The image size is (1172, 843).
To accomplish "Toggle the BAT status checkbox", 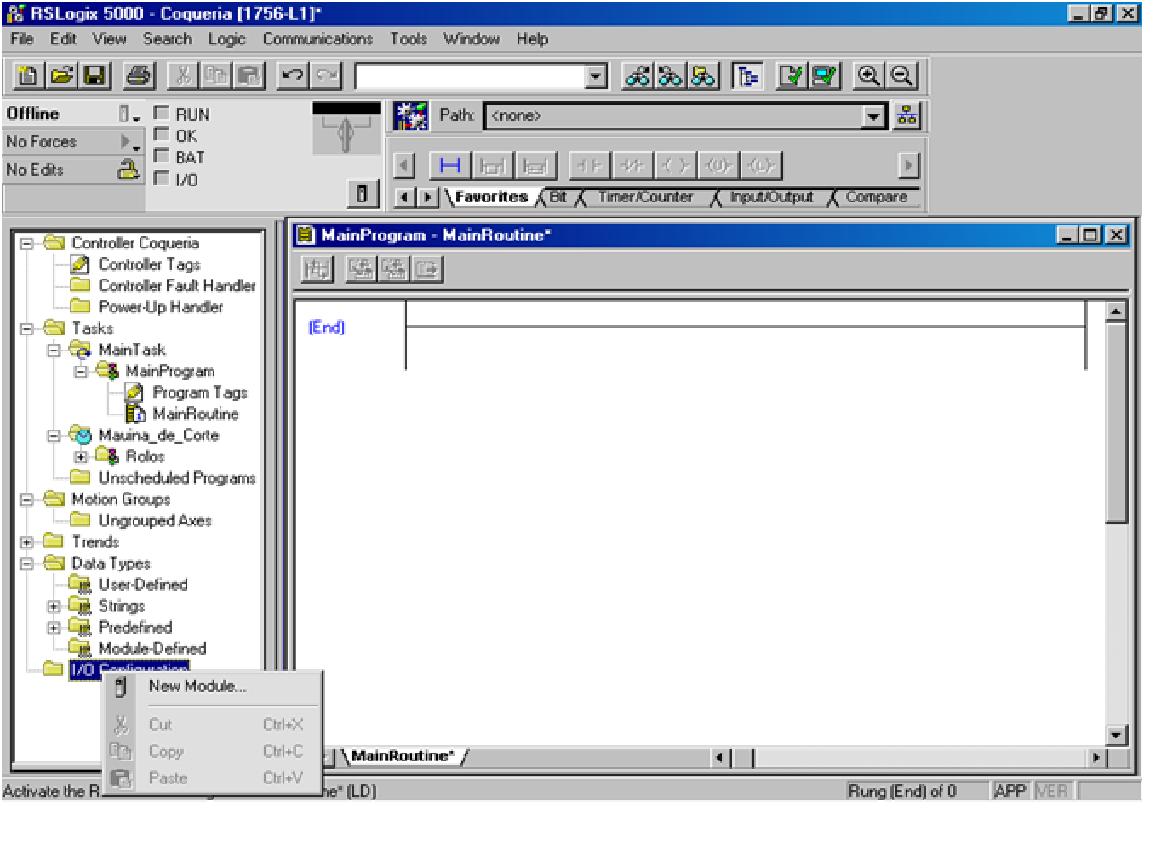I will click(161, 156).
